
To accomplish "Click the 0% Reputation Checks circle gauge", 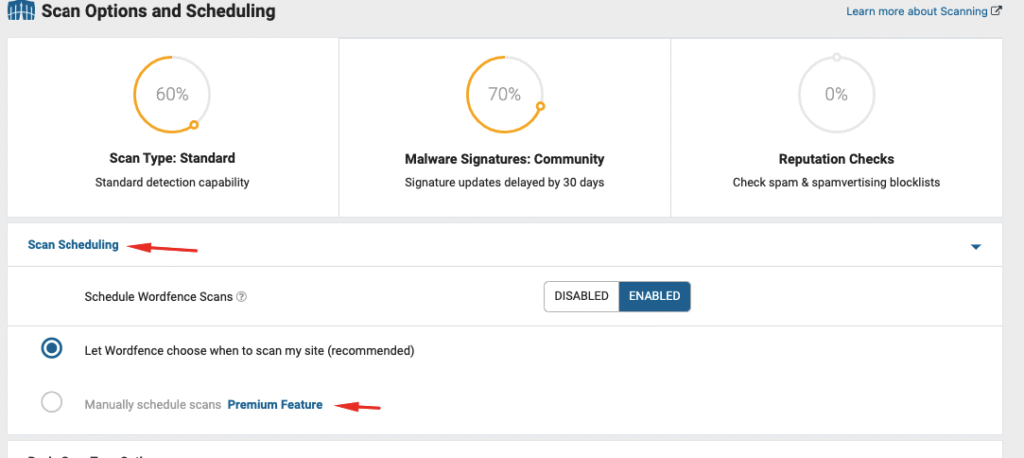I will [x=837, y=94].
